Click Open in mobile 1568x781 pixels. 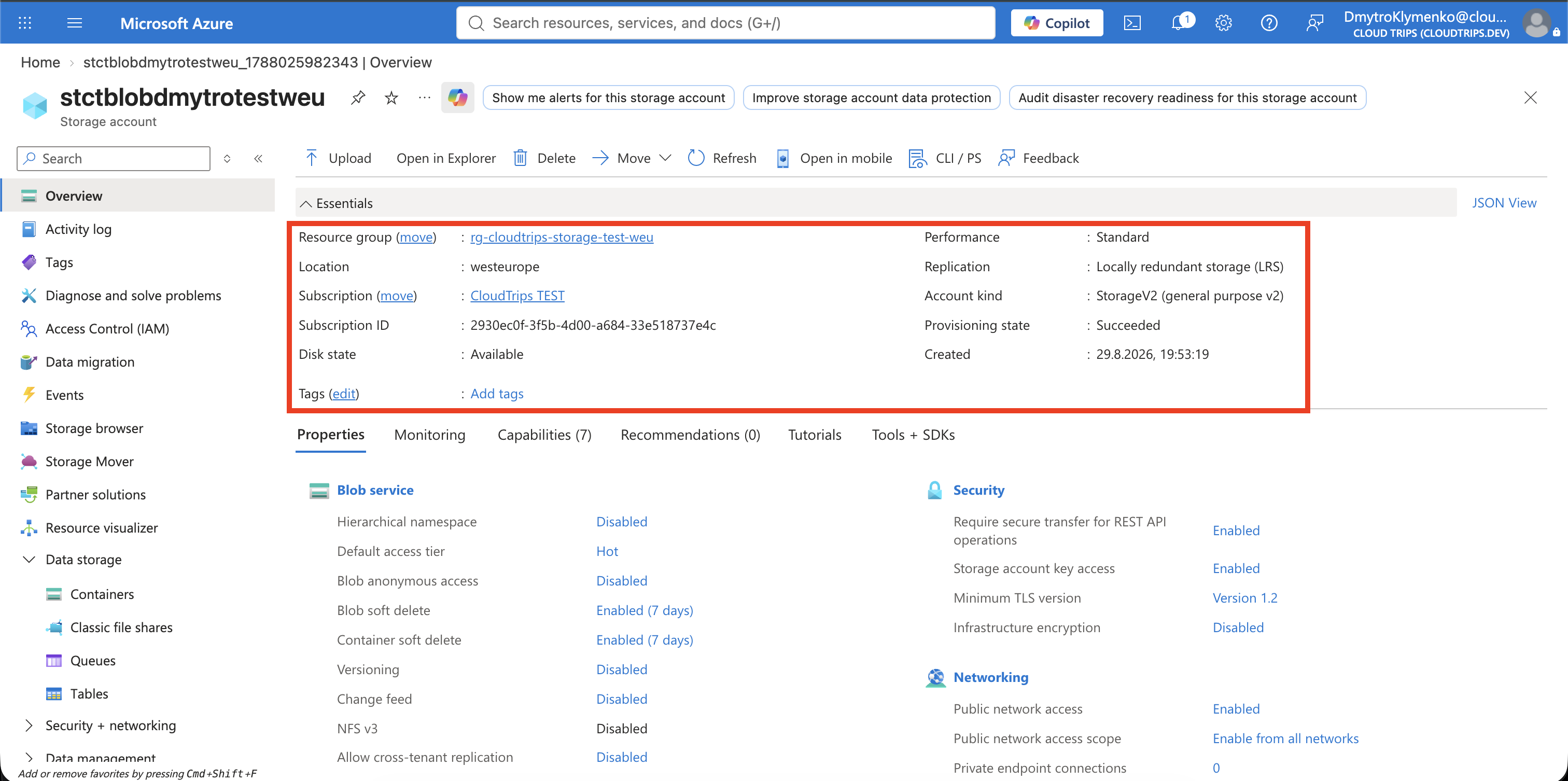coord(834,158)
